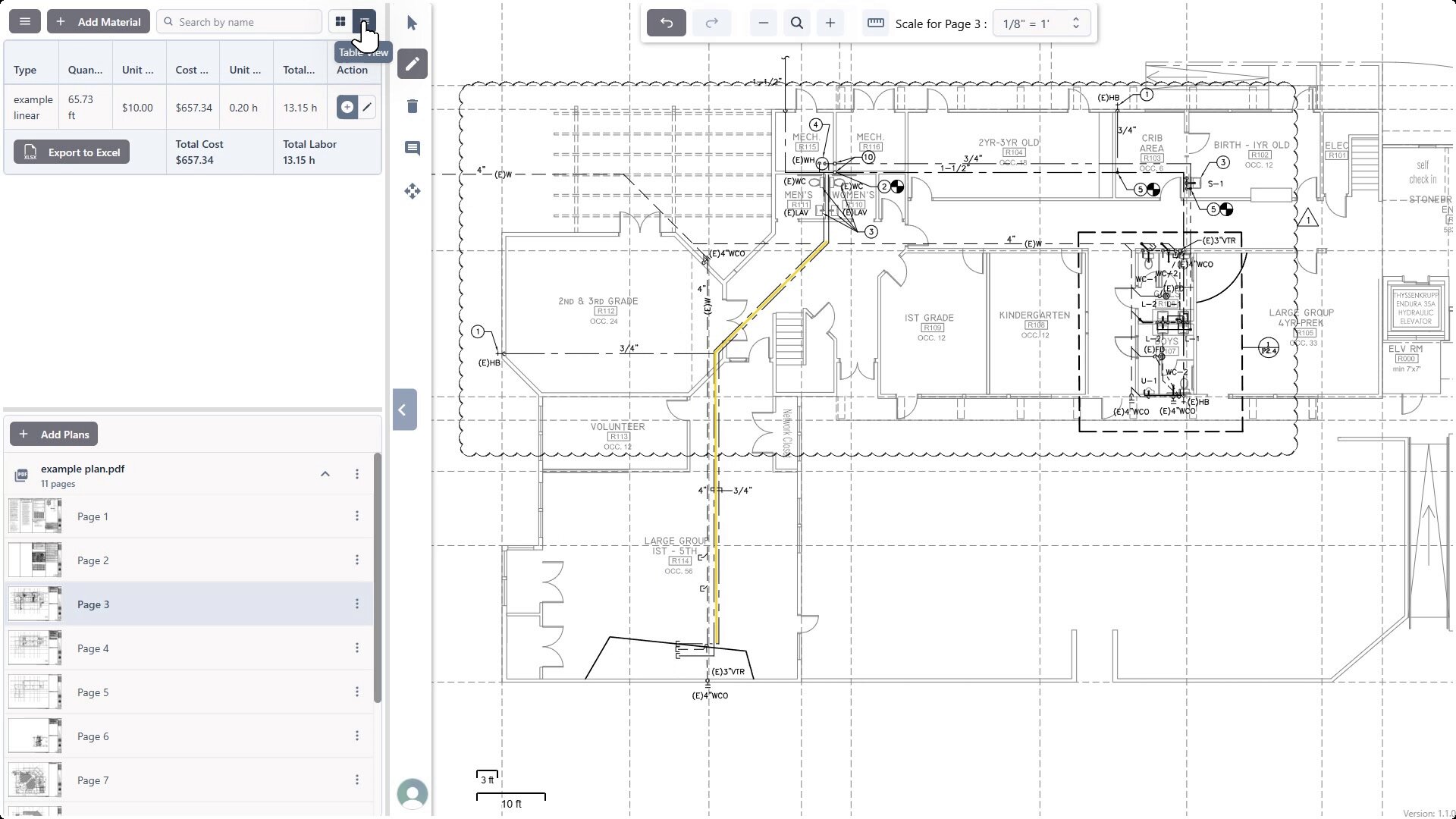Switch to grid card view
Viewport: 1456px width, 819px height.
click(x=340, y=22)
